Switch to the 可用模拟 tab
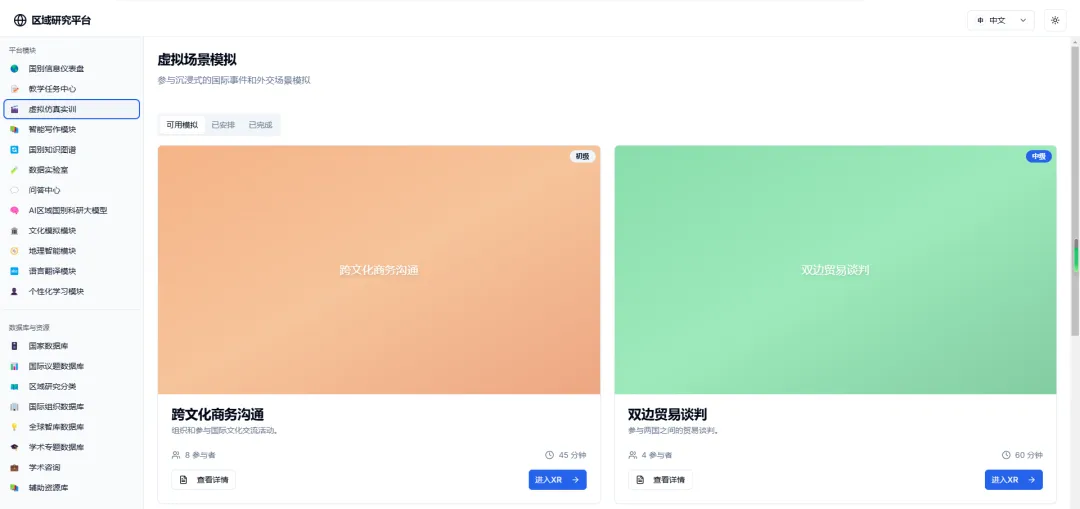1080x509 pixels. point(182,125)
